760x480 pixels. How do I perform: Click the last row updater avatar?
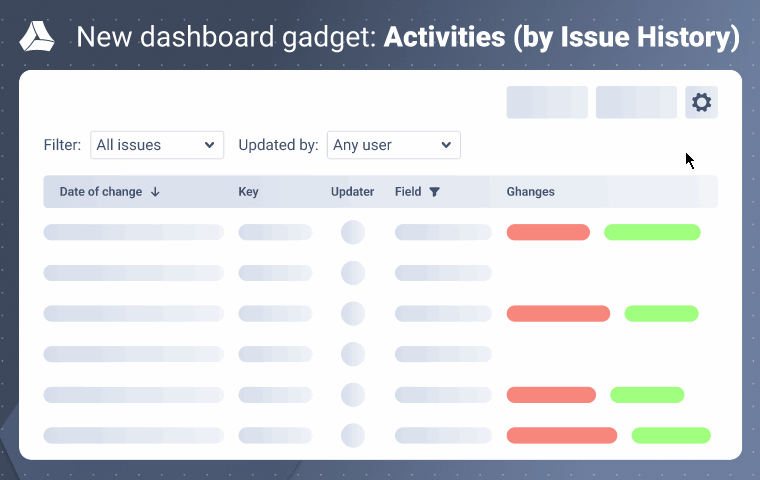[x=353, y=435]
